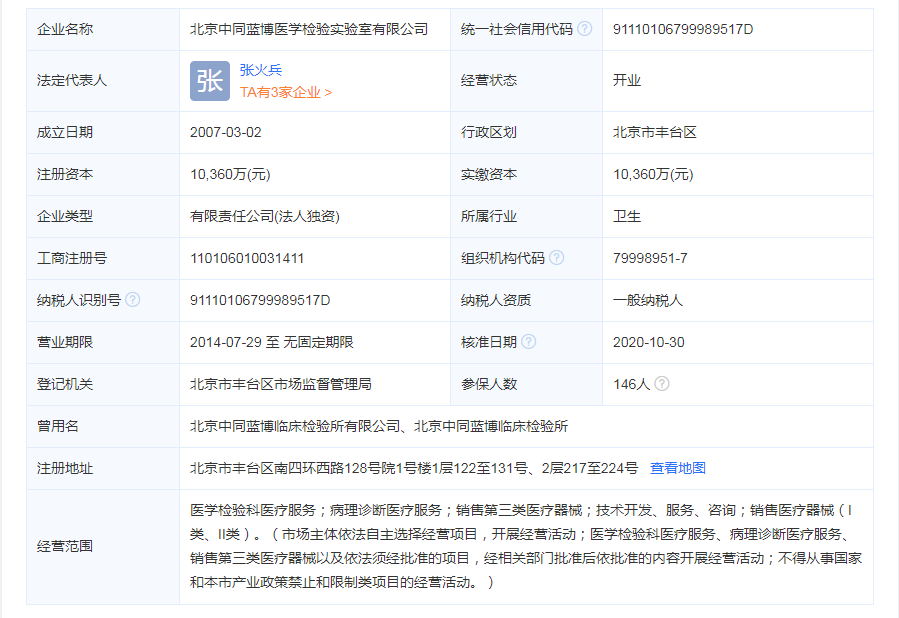Click help icon beside 组织机构代码
The image size is (899, 618).
coord(555,257)
